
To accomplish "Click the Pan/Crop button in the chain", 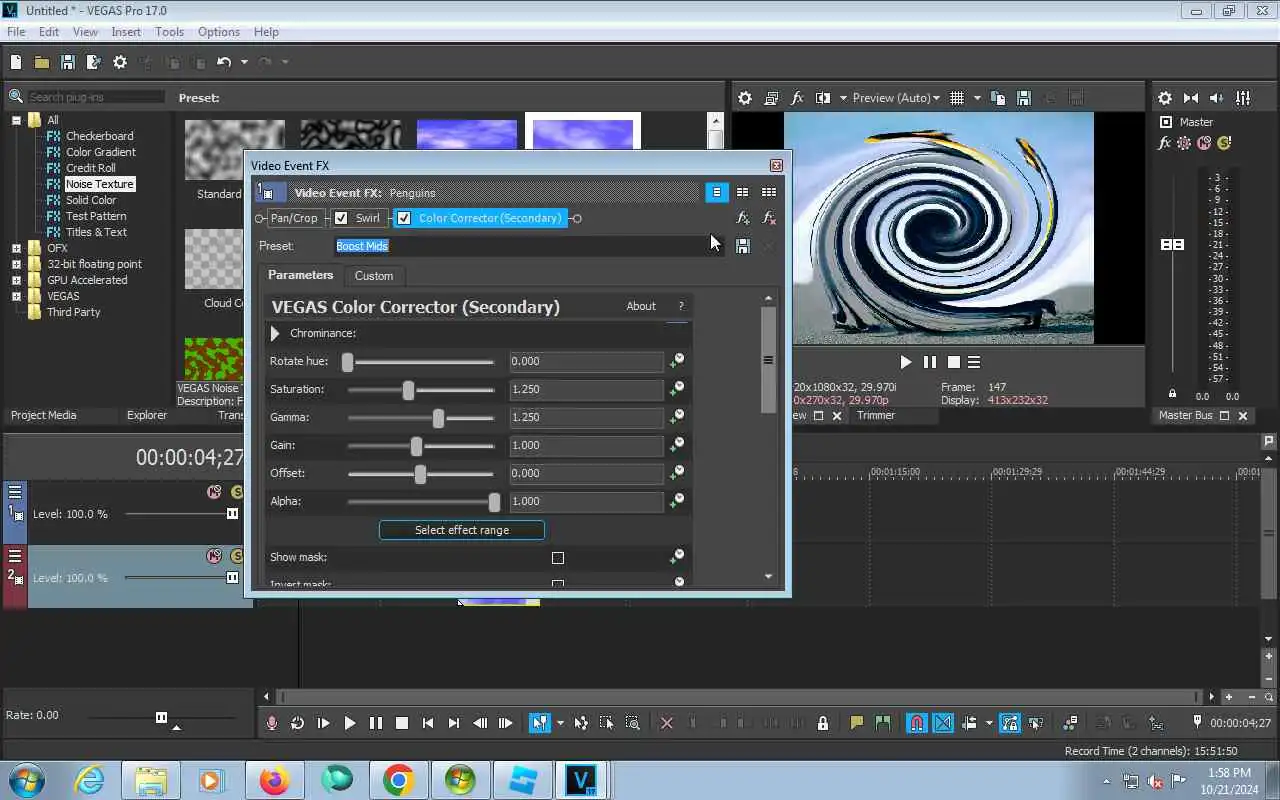I will (x=294, y=218).
